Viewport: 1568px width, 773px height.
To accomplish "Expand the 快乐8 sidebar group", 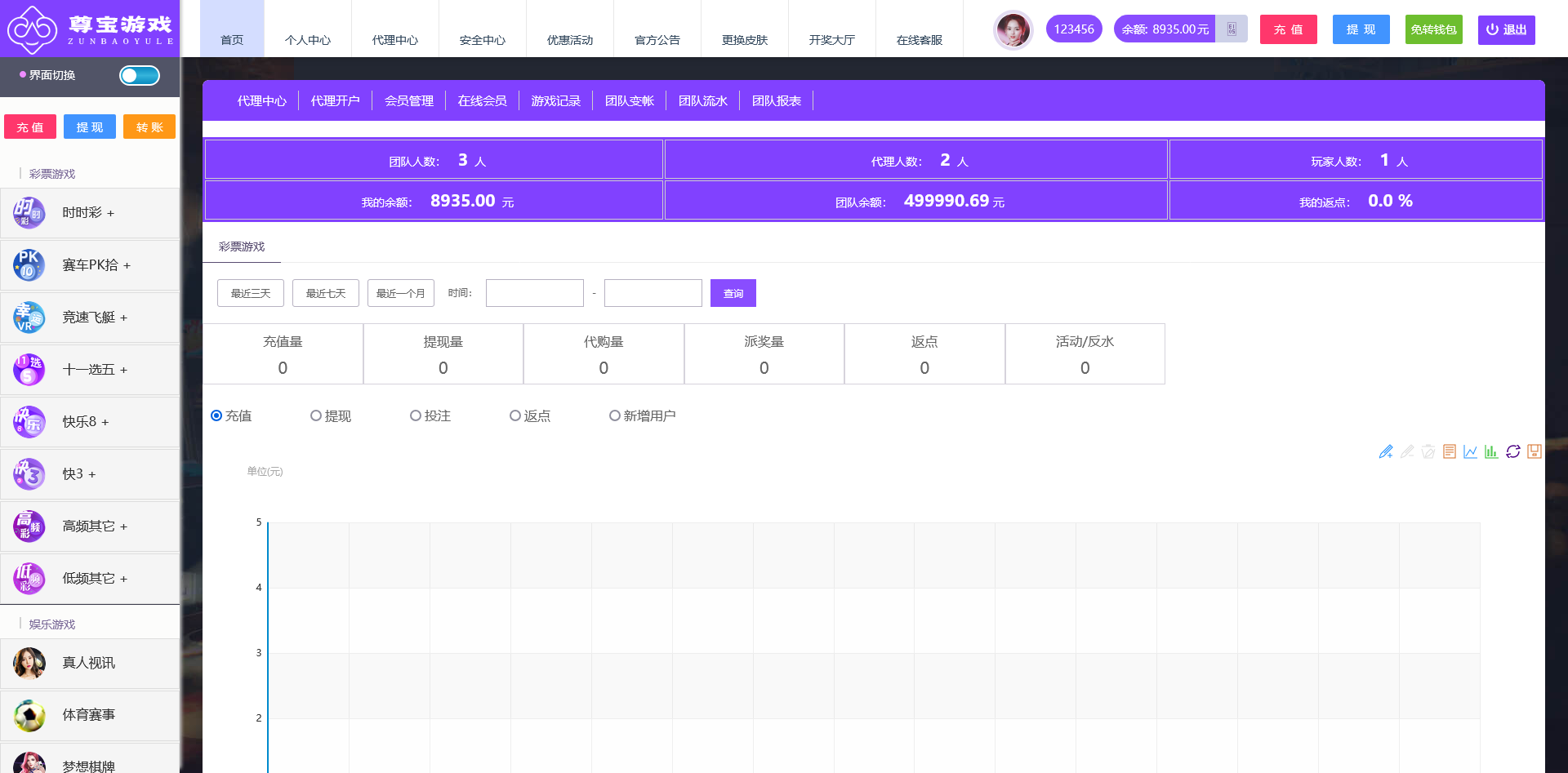I will pos(86,422).
